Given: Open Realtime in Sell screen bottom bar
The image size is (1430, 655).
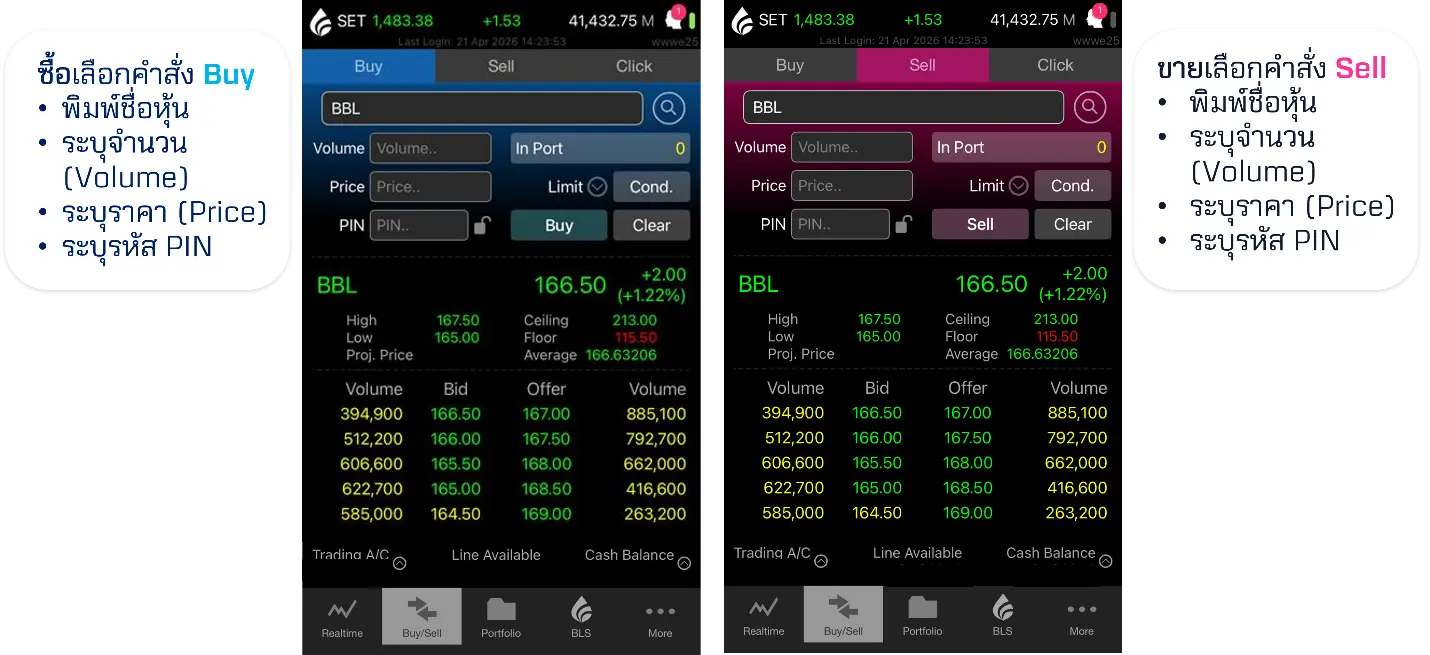Looking at the screenshot, I should (x=763, y=616).
